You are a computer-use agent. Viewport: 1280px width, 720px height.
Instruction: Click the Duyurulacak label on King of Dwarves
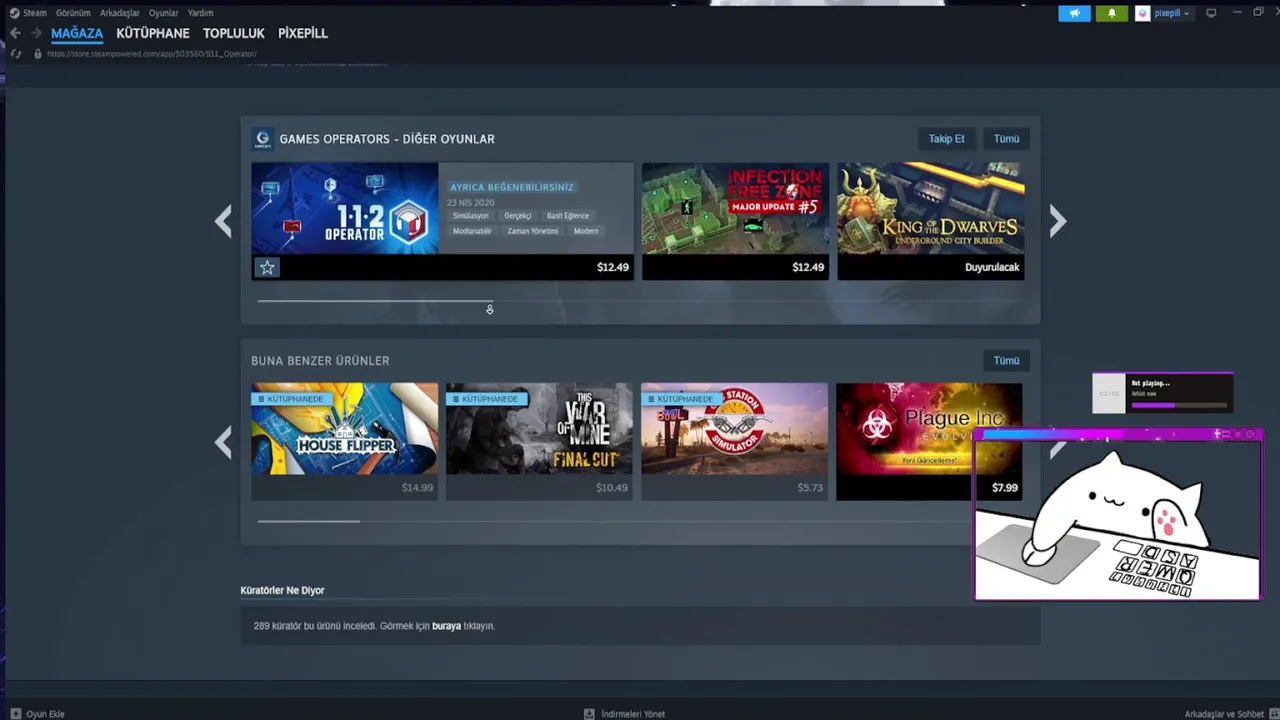[992, 267]
